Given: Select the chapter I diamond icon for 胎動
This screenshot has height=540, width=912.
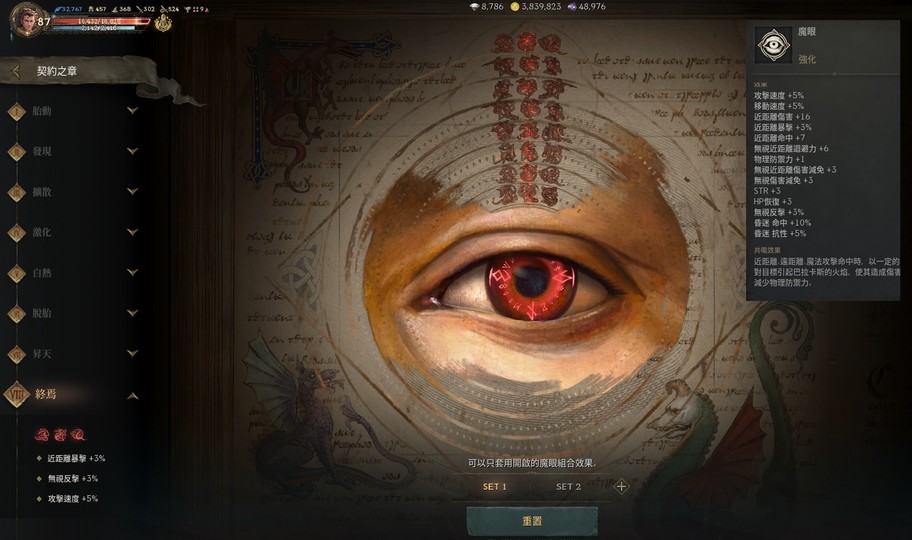Looking at the screenshot, I should (x=16, y=111).
